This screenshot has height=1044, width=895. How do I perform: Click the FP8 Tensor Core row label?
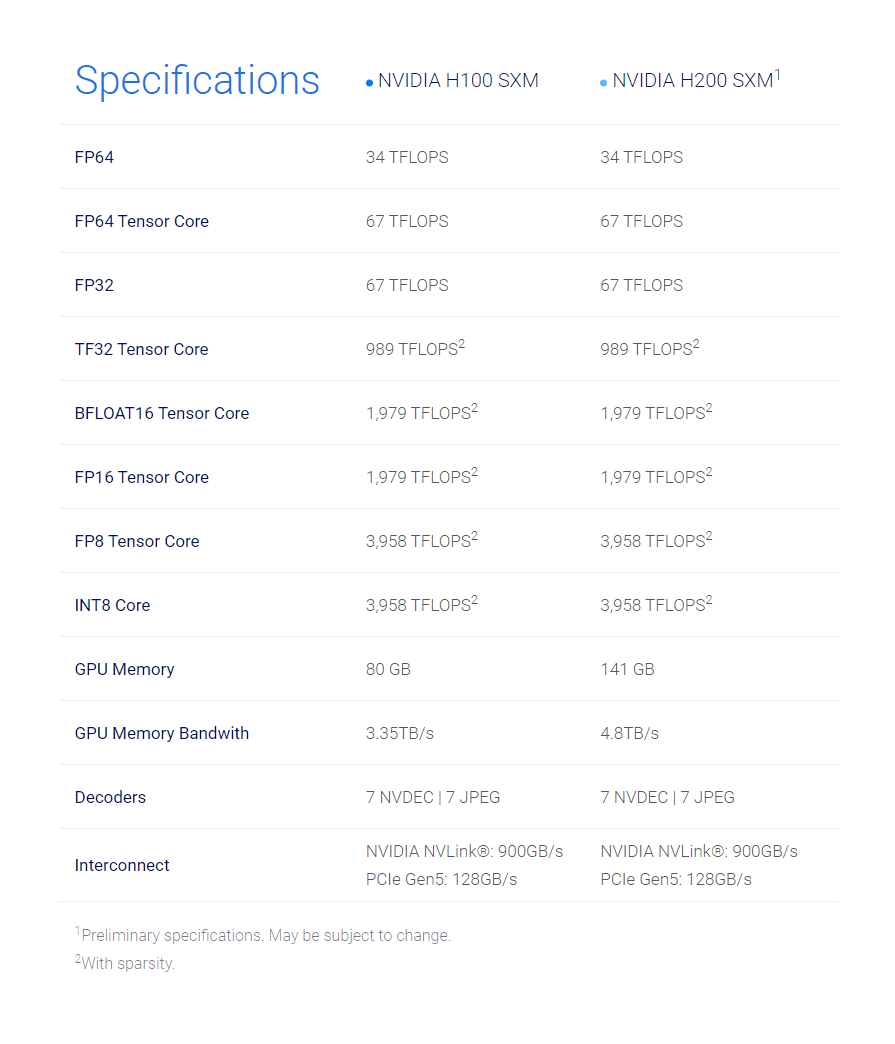point(137,541)
